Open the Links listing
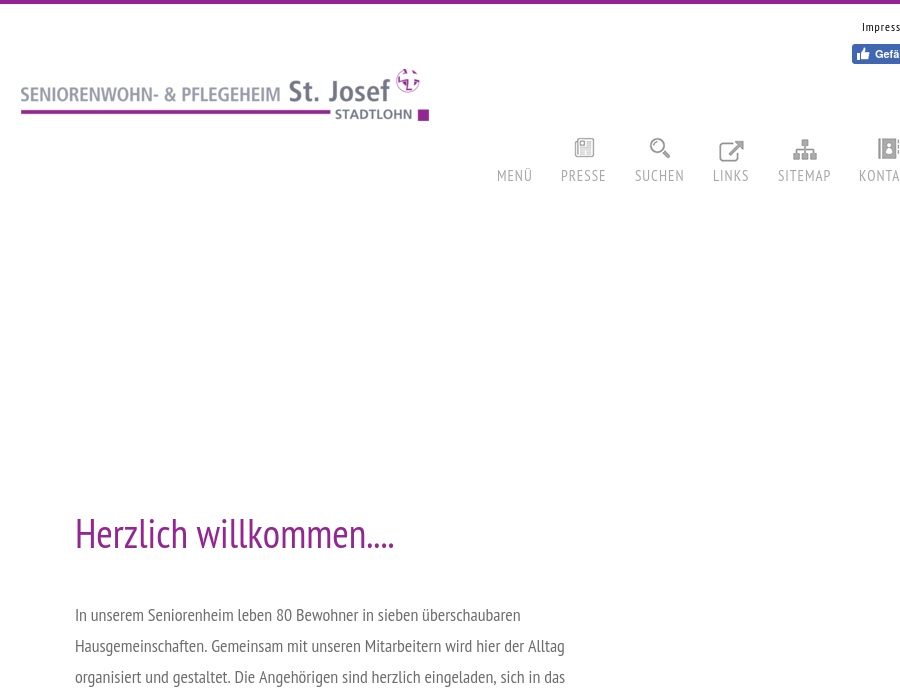The height and width of the screenshot is (700, 900). pos(730,175)
